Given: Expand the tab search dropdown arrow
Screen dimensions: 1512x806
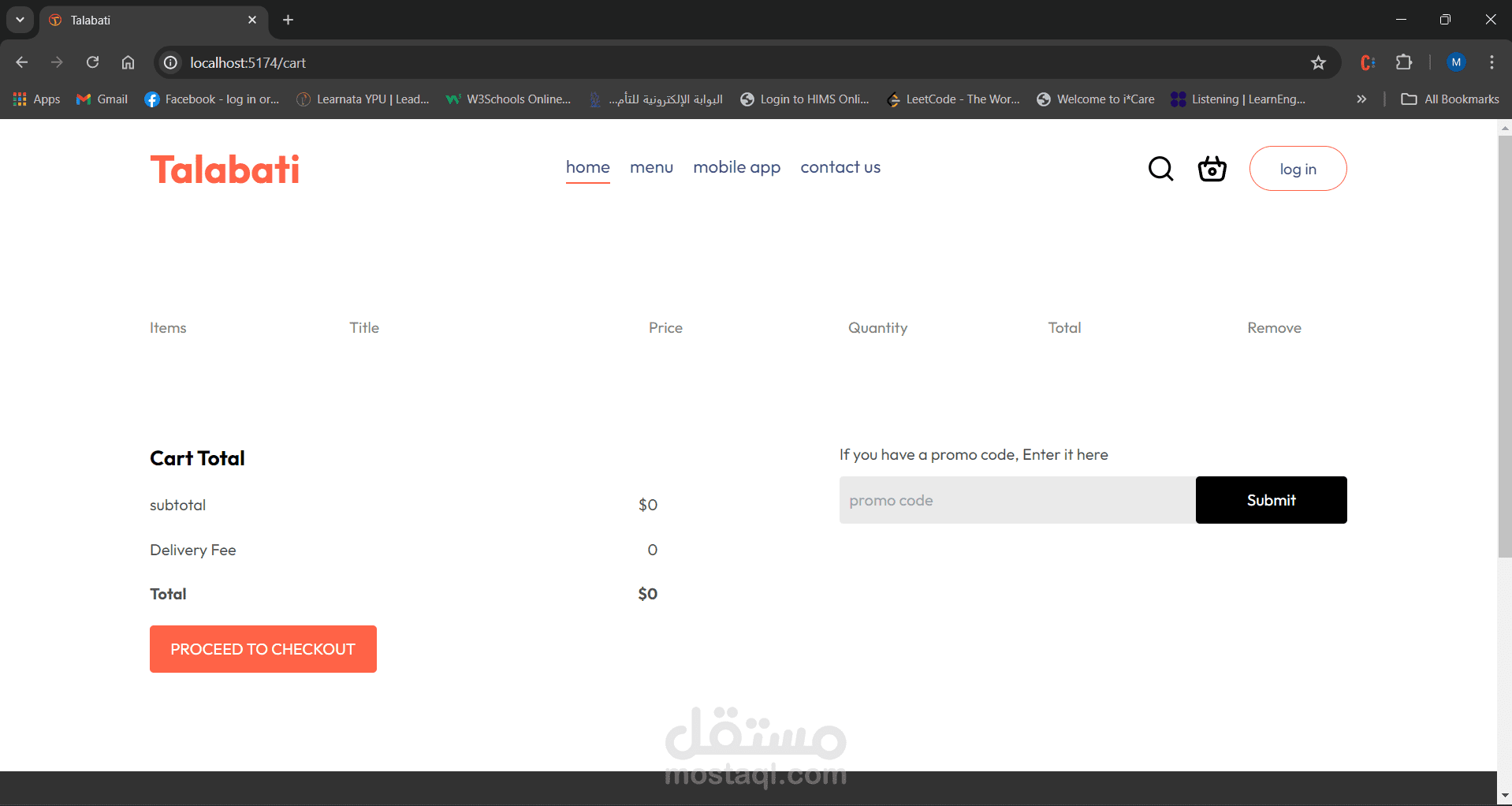Looking at the screenshot, I should point(20,20).
